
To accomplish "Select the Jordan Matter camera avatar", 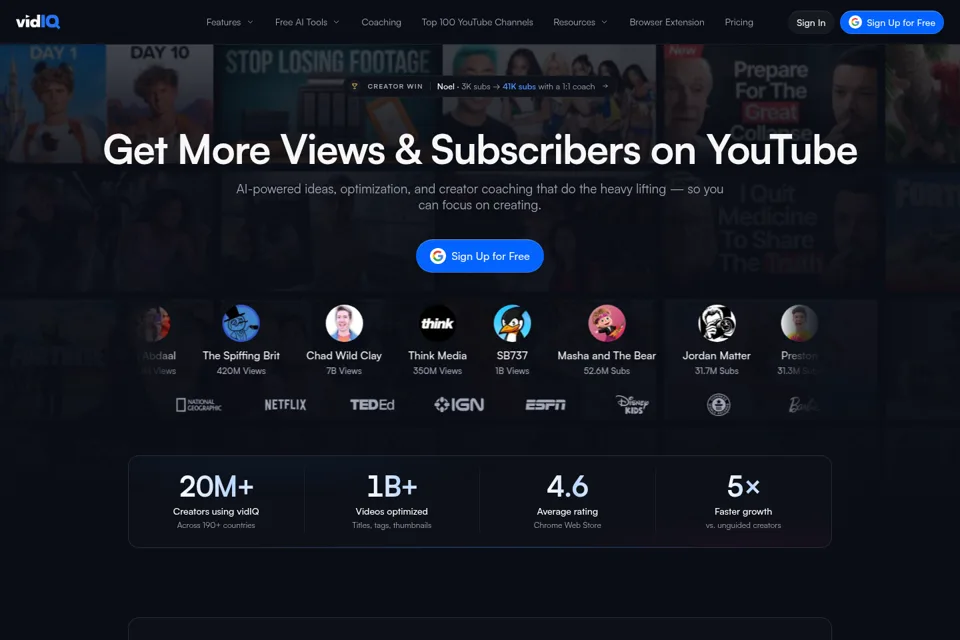I will point(717,323).
